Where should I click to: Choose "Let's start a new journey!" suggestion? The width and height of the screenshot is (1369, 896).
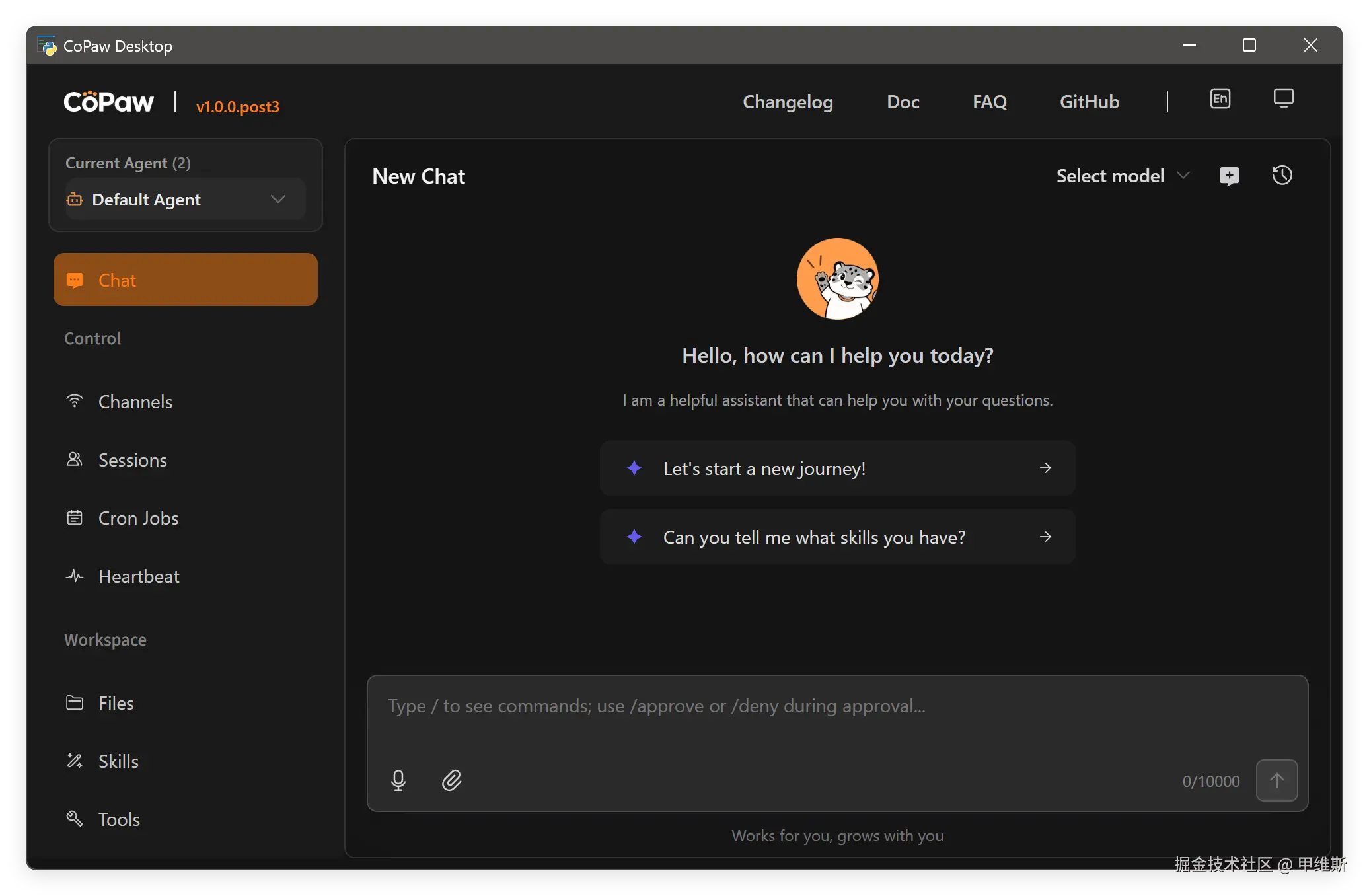837,468
